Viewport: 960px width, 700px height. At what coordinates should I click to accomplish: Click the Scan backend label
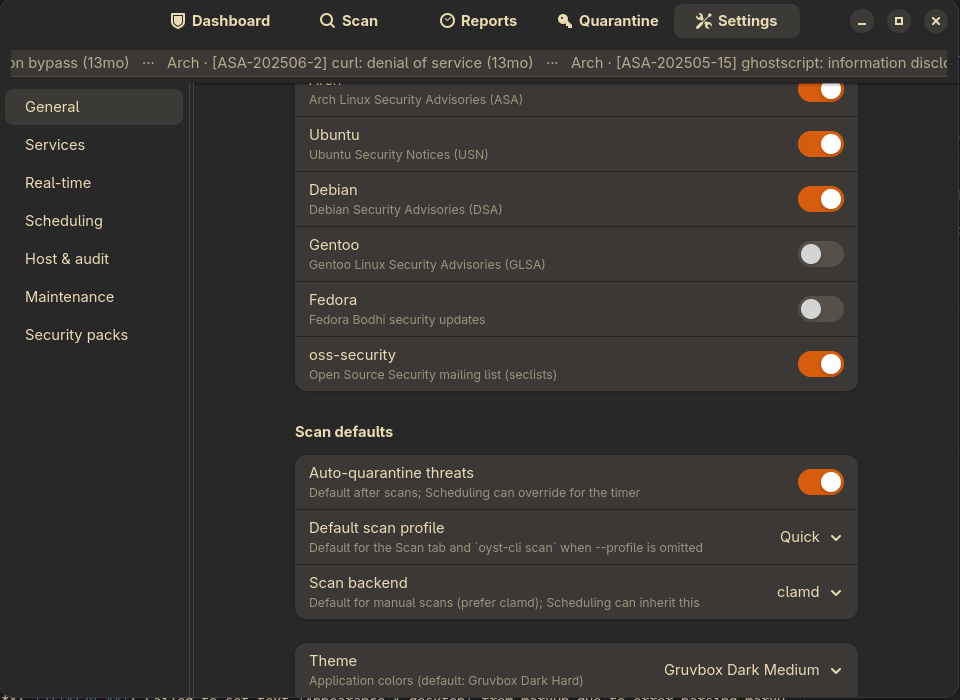[358, 583]
